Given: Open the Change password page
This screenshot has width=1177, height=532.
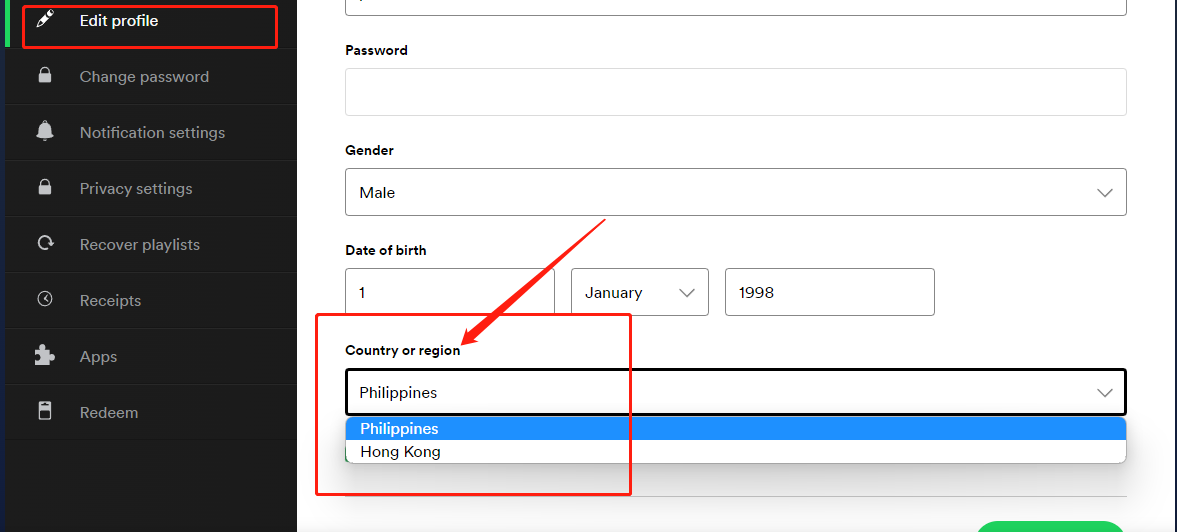Looking at the screenshot, I should click(144, 77).
